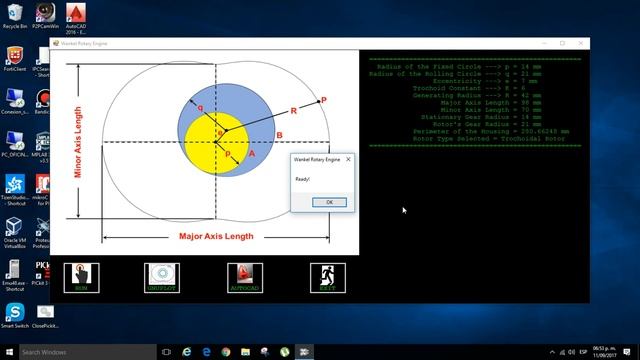Image resolution: width=640 pixels, height=360 pixels.
Task: Open the Action Center notifications icon
Action: coord(627,352)
